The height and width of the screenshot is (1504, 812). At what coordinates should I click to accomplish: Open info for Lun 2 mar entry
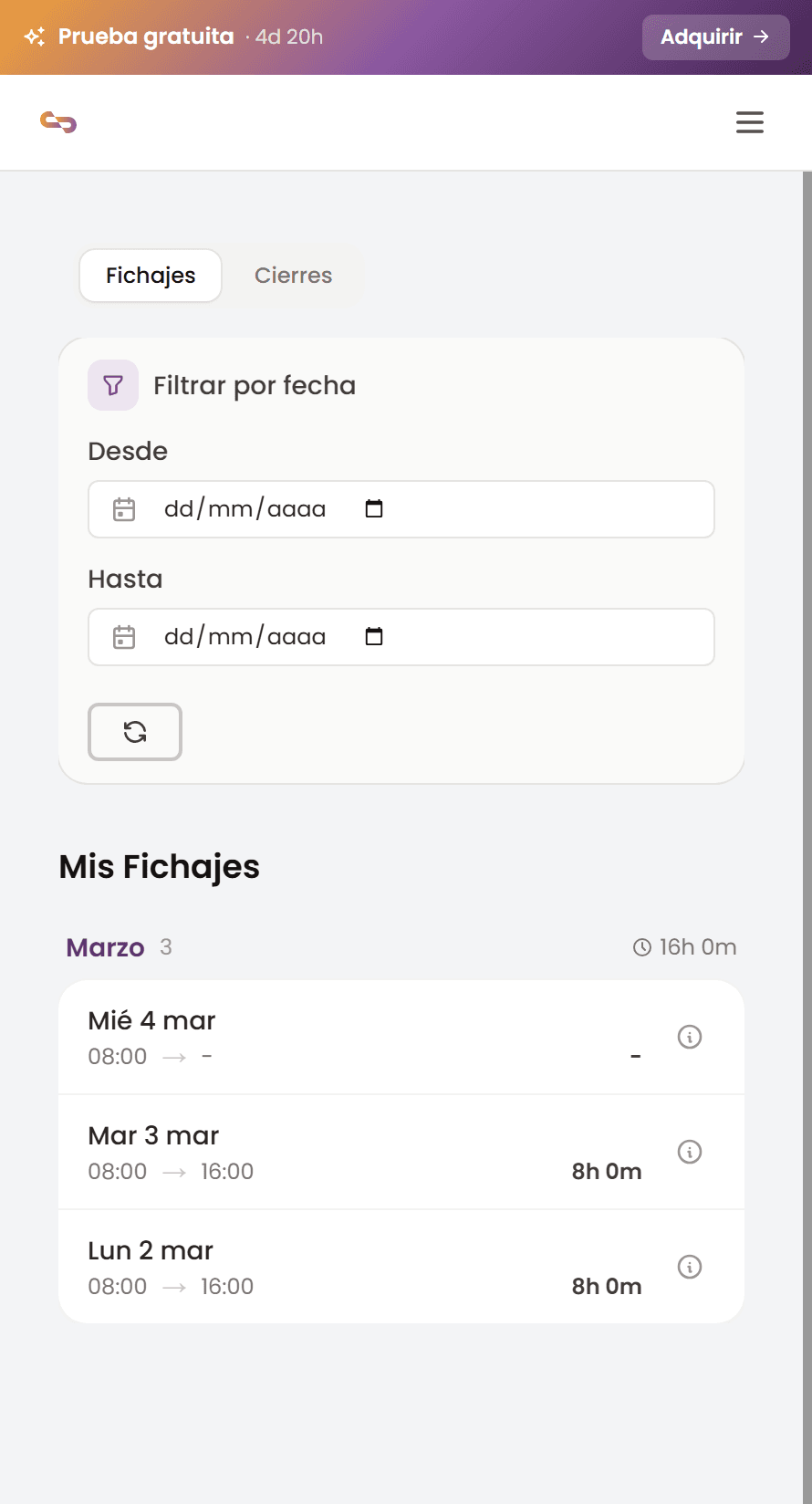point(690,1267)
